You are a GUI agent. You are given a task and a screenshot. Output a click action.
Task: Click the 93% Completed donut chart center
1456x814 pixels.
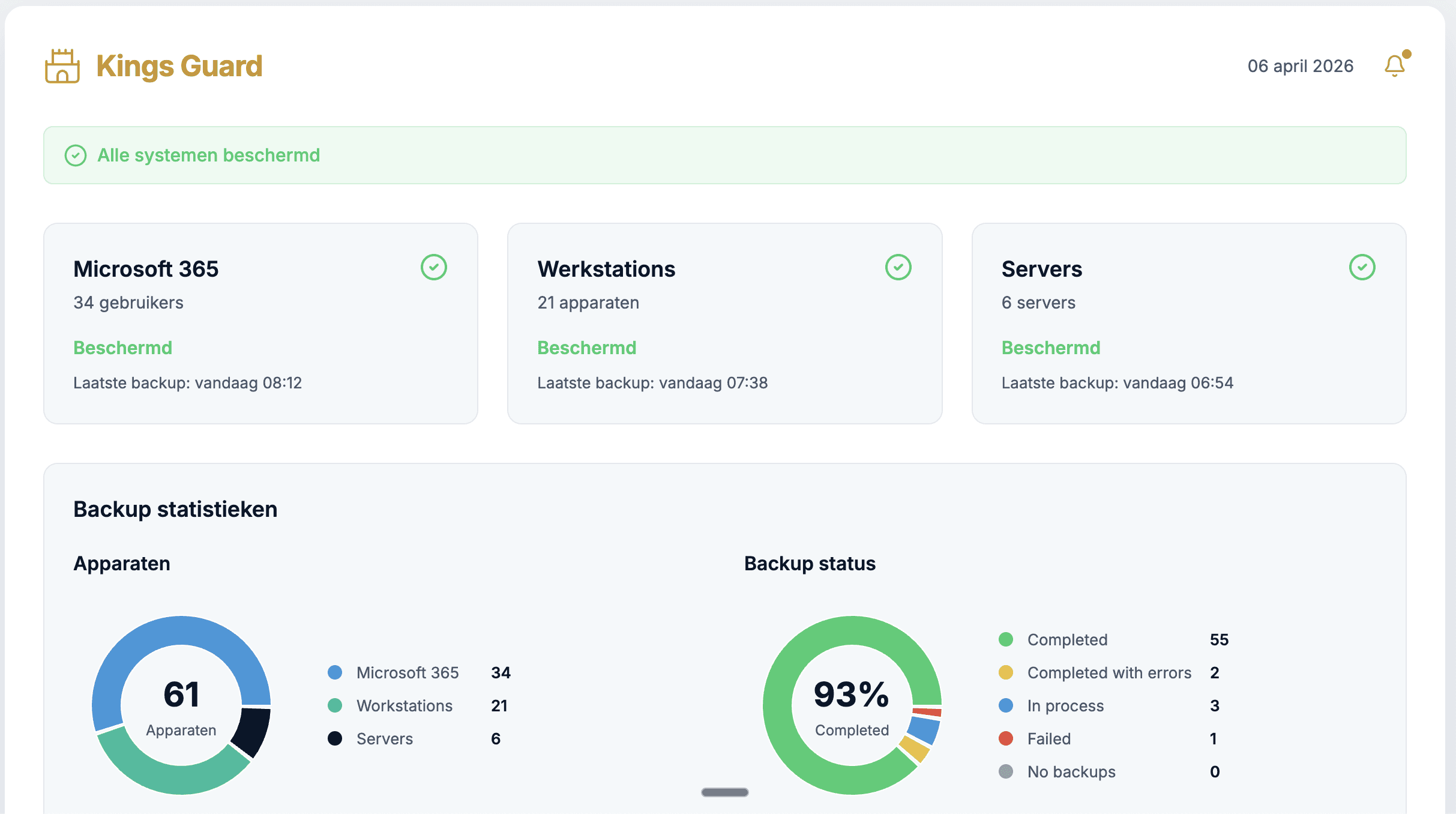click(x=852, y=705)
